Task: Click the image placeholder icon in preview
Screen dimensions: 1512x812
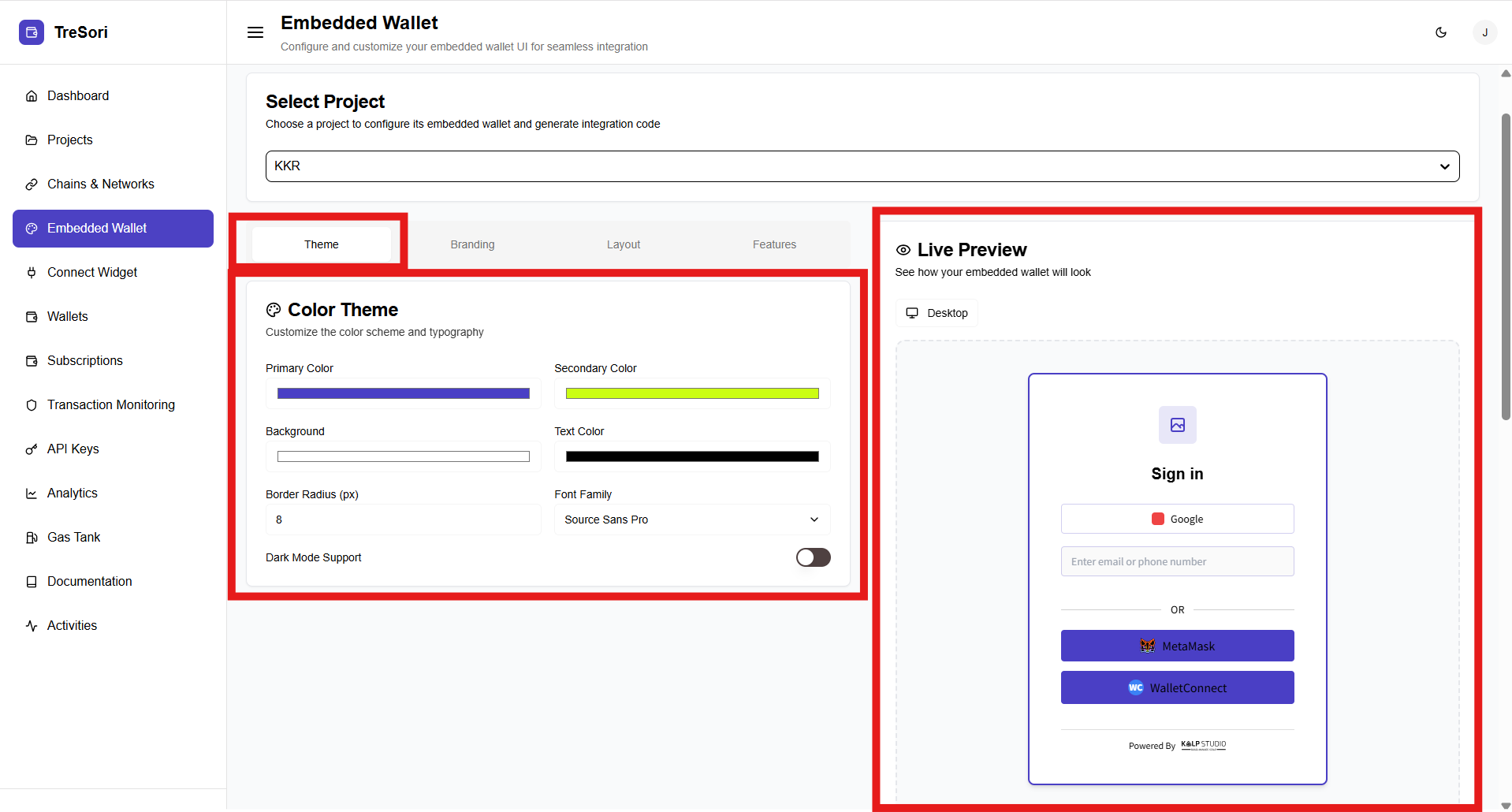Action: (x=1177, y=425)
